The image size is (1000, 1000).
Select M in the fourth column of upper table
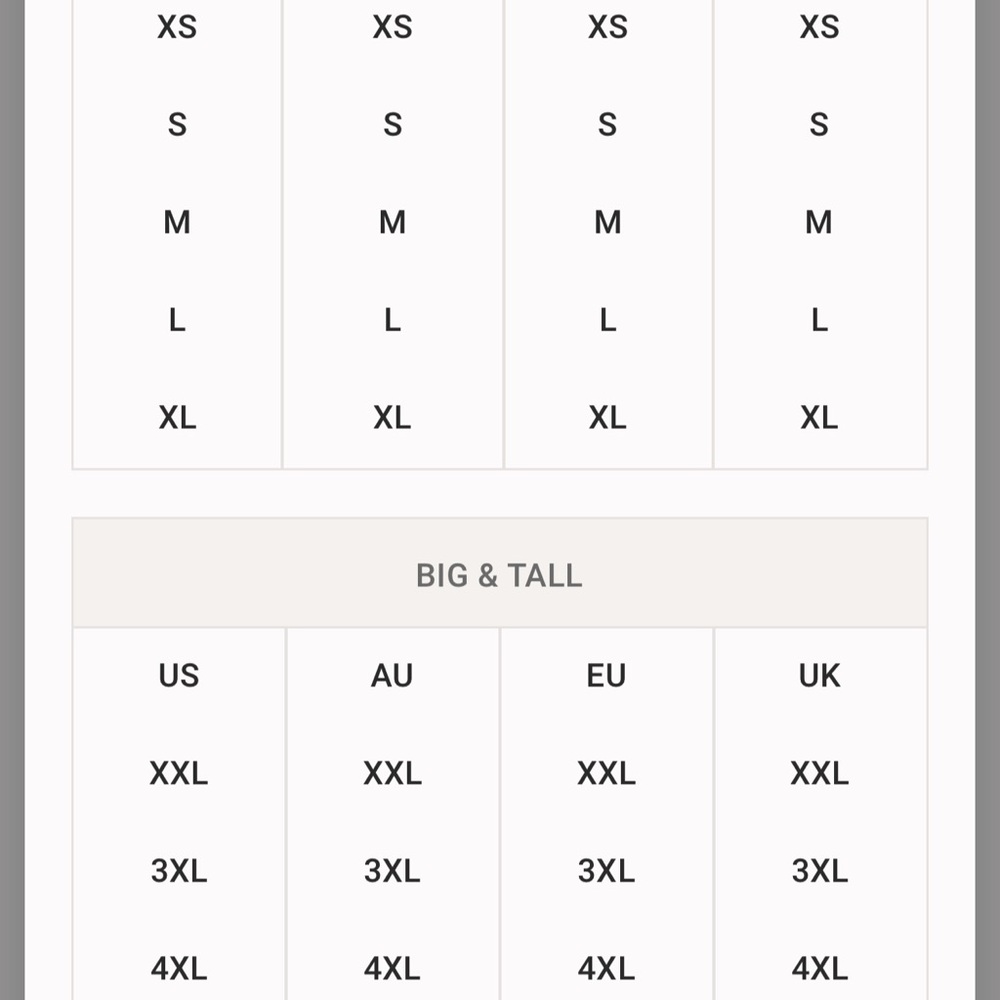[819, 222]
